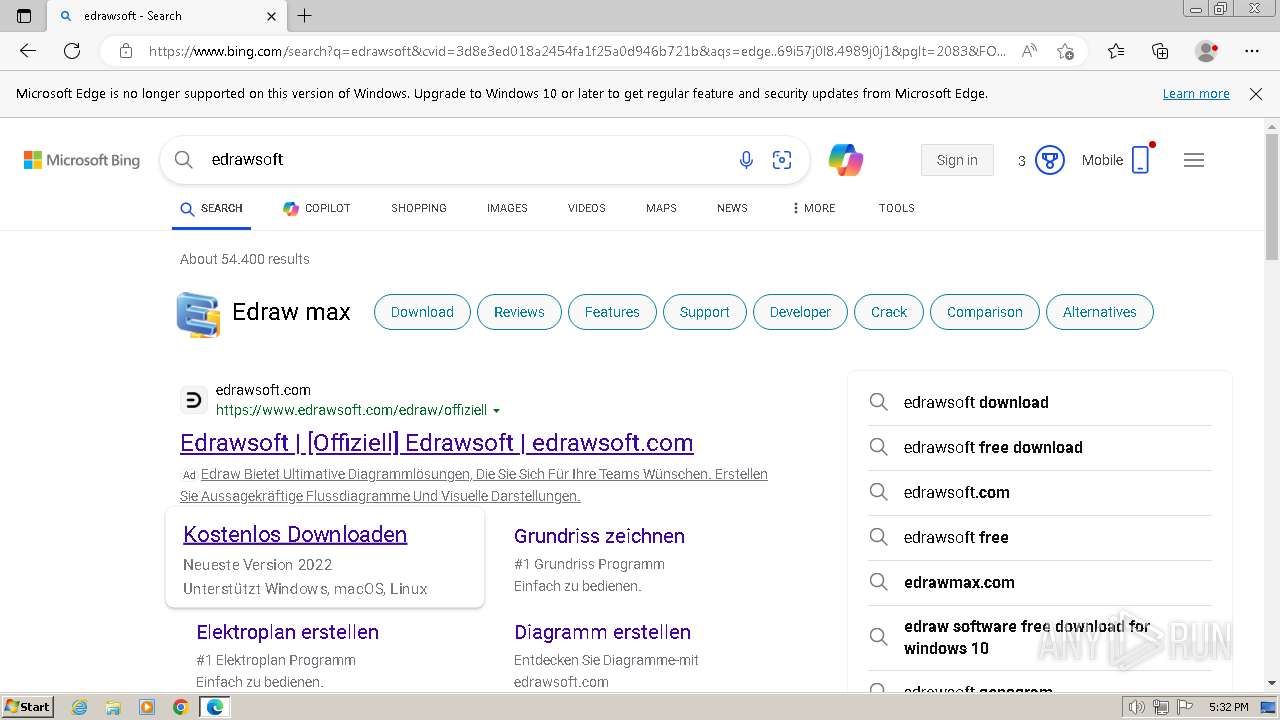Open the Kostenlos Downloaden link
Image resolution: width=1280 pixels, height=720 pixels.
295,535
